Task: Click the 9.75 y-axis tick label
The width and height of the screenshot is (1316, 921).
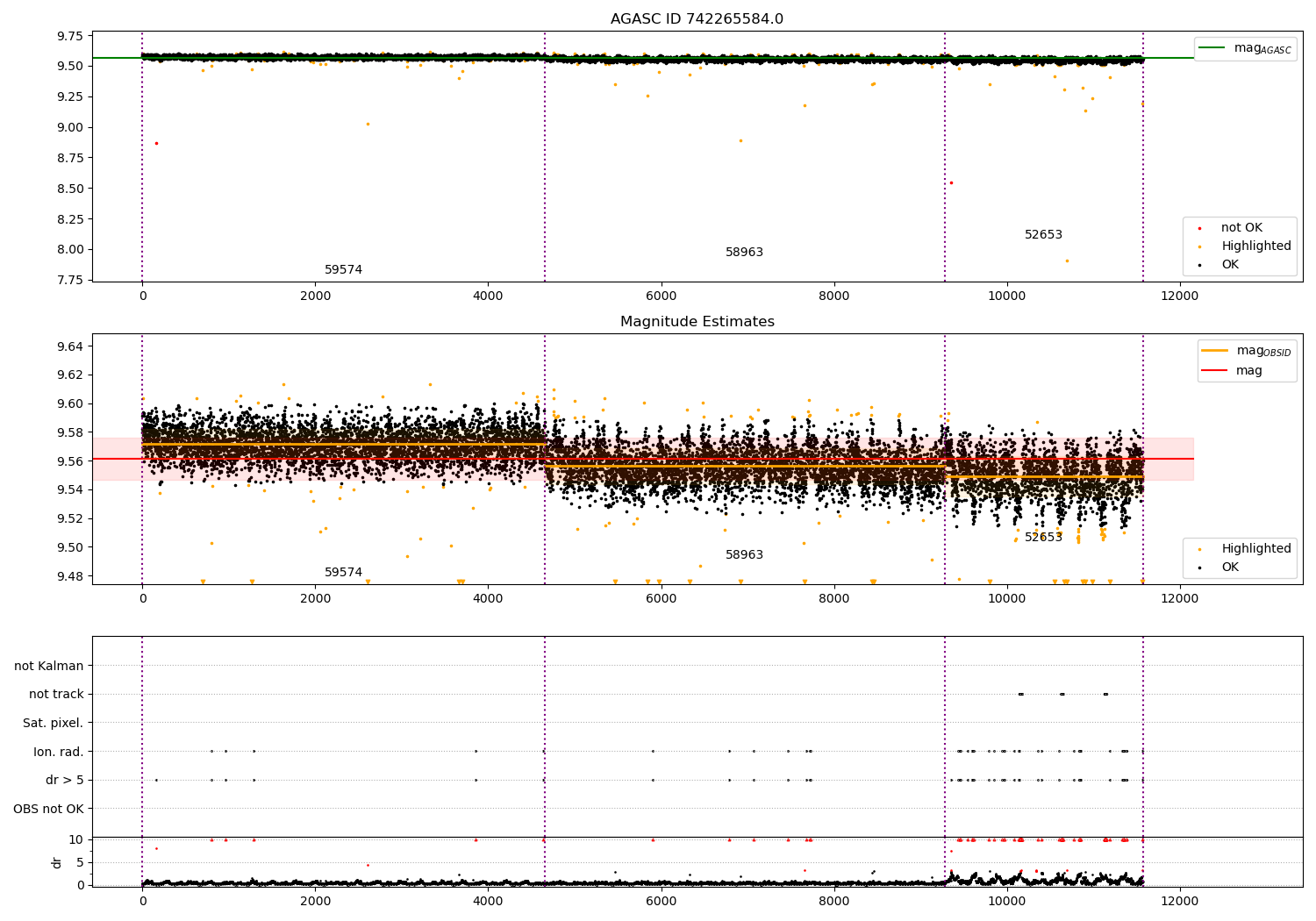Action: pyautogui.click(x=69, y=36)
